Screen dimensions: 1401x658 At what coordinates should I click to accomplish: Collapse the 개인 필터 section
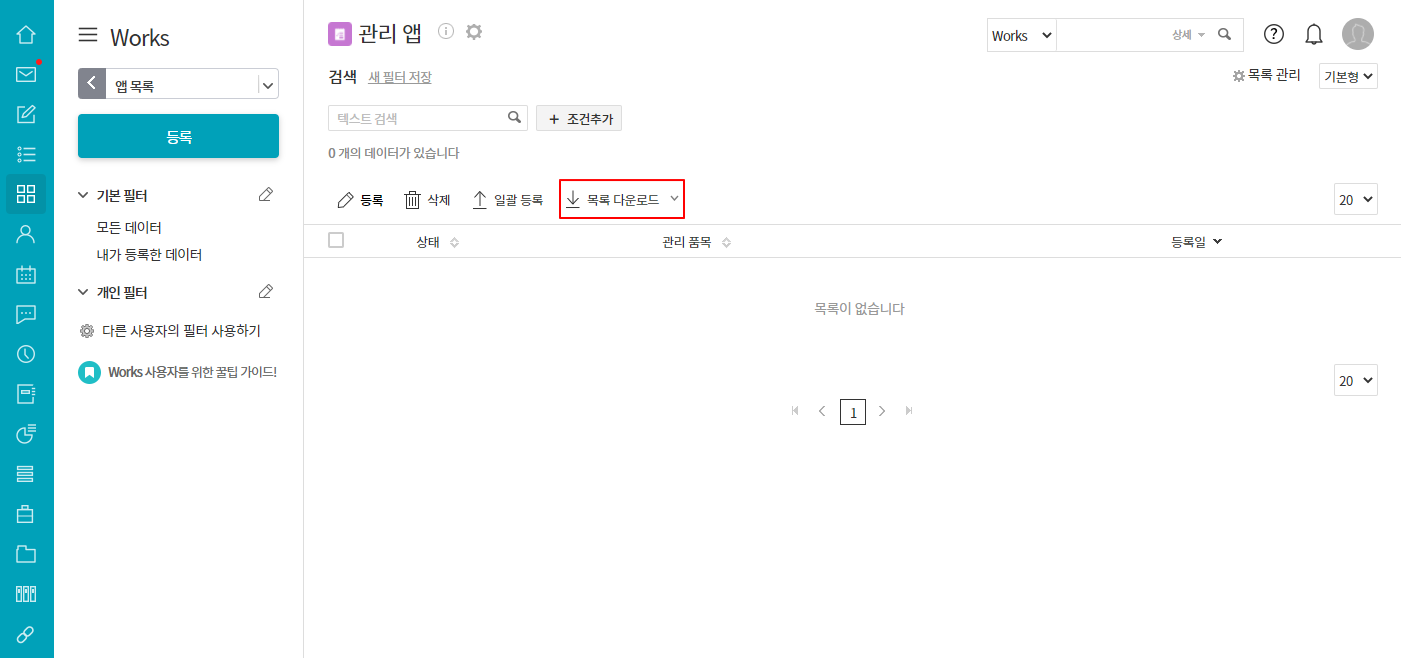pyautogui.click(x=83, y=292)
